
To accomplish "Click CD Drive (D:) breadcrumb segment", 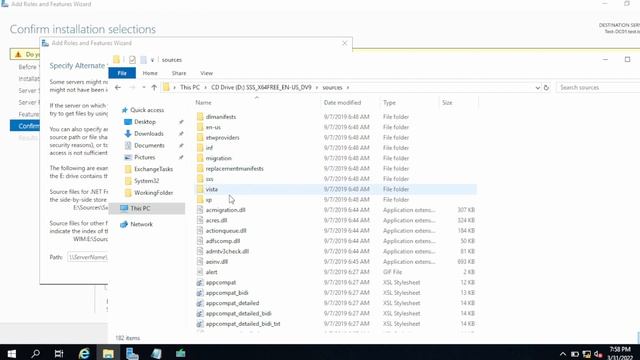I will [261, 87].
